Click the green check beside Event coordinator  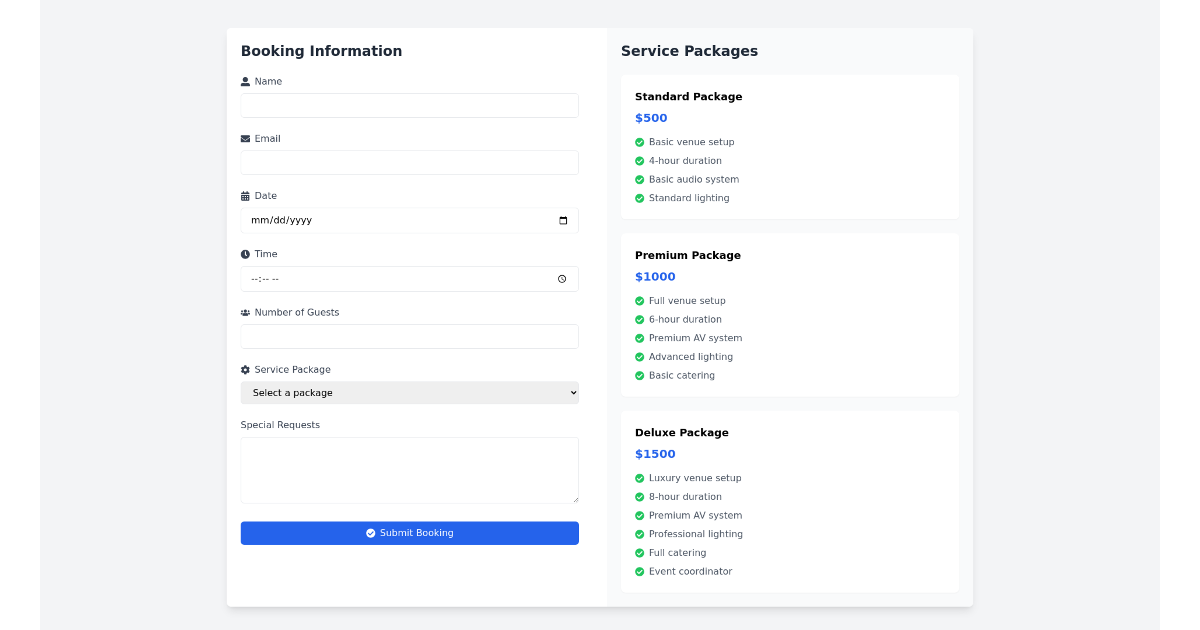639,571
